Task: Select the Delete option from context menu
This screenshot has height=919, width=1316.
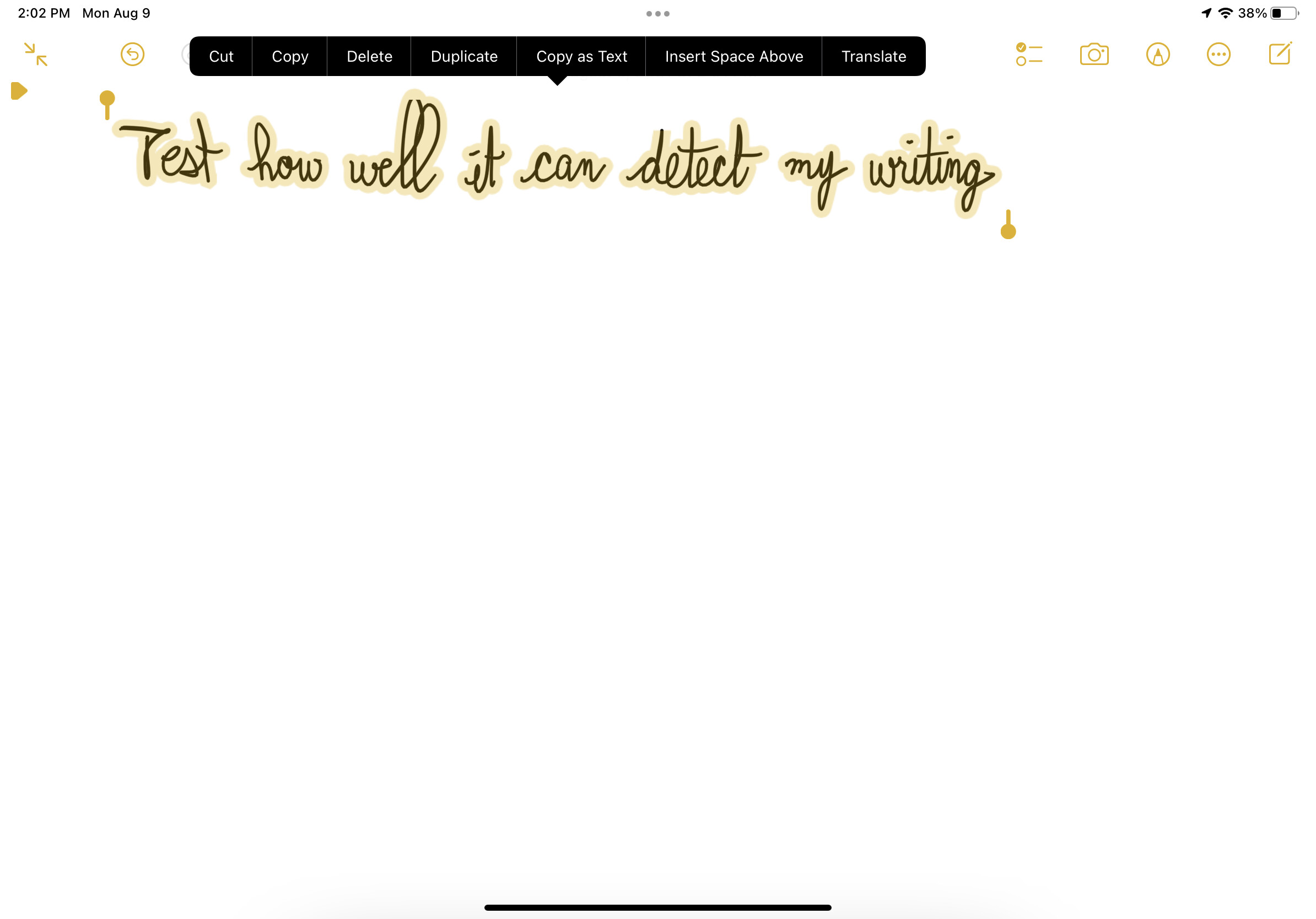Action: 369,56
